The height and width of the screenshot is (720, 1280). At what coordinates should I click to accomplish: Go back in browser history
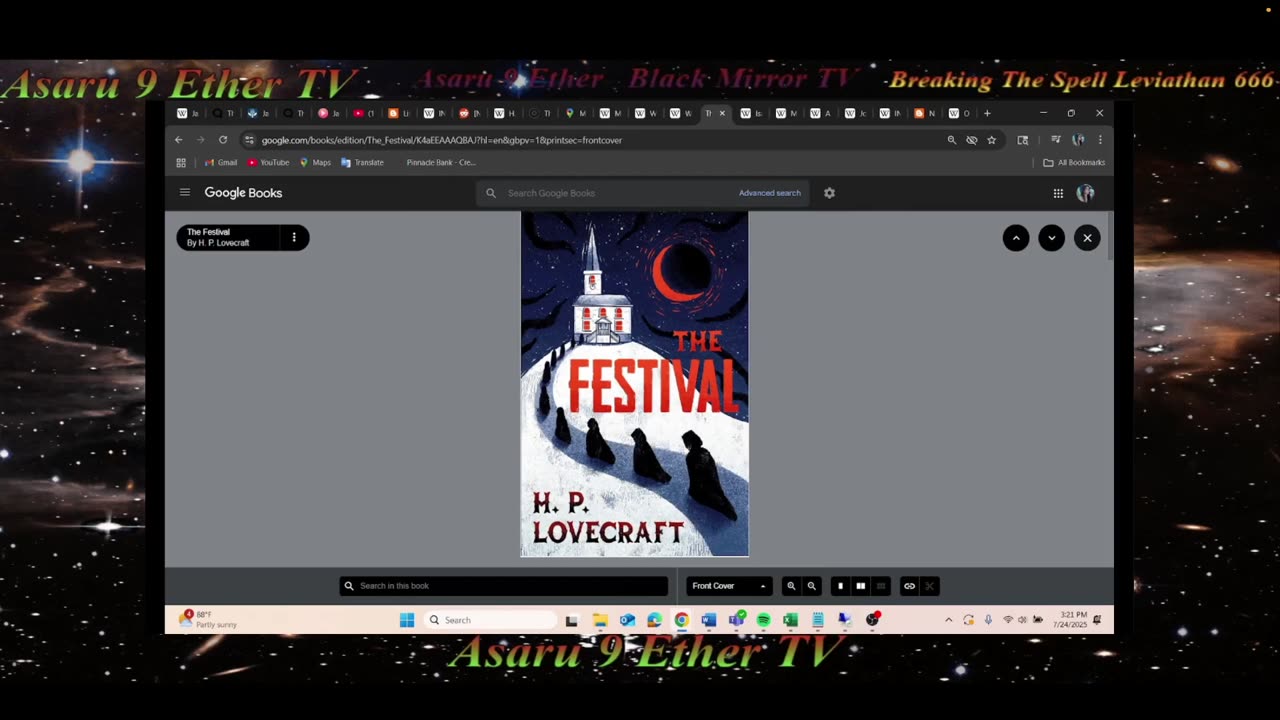coord(179,140)
